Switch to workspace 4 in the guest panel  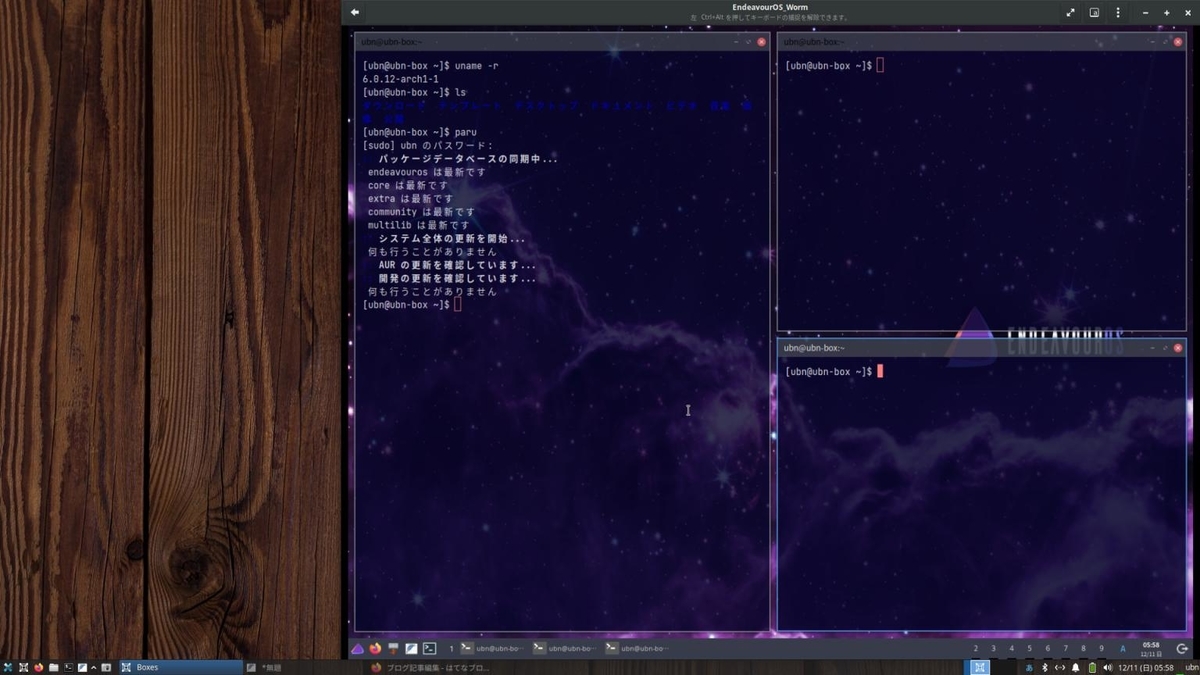click(x=1012, y=648)
